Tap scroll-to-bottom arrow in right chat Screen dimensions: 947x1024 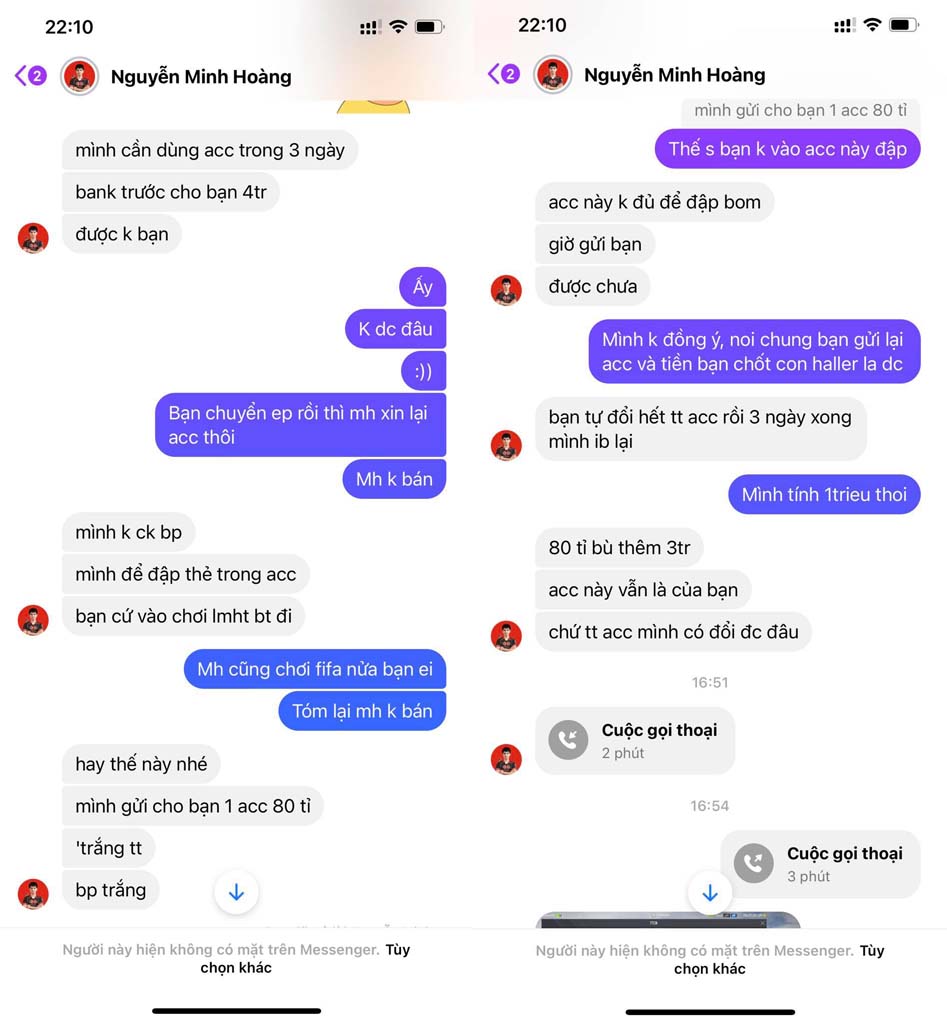710,892
